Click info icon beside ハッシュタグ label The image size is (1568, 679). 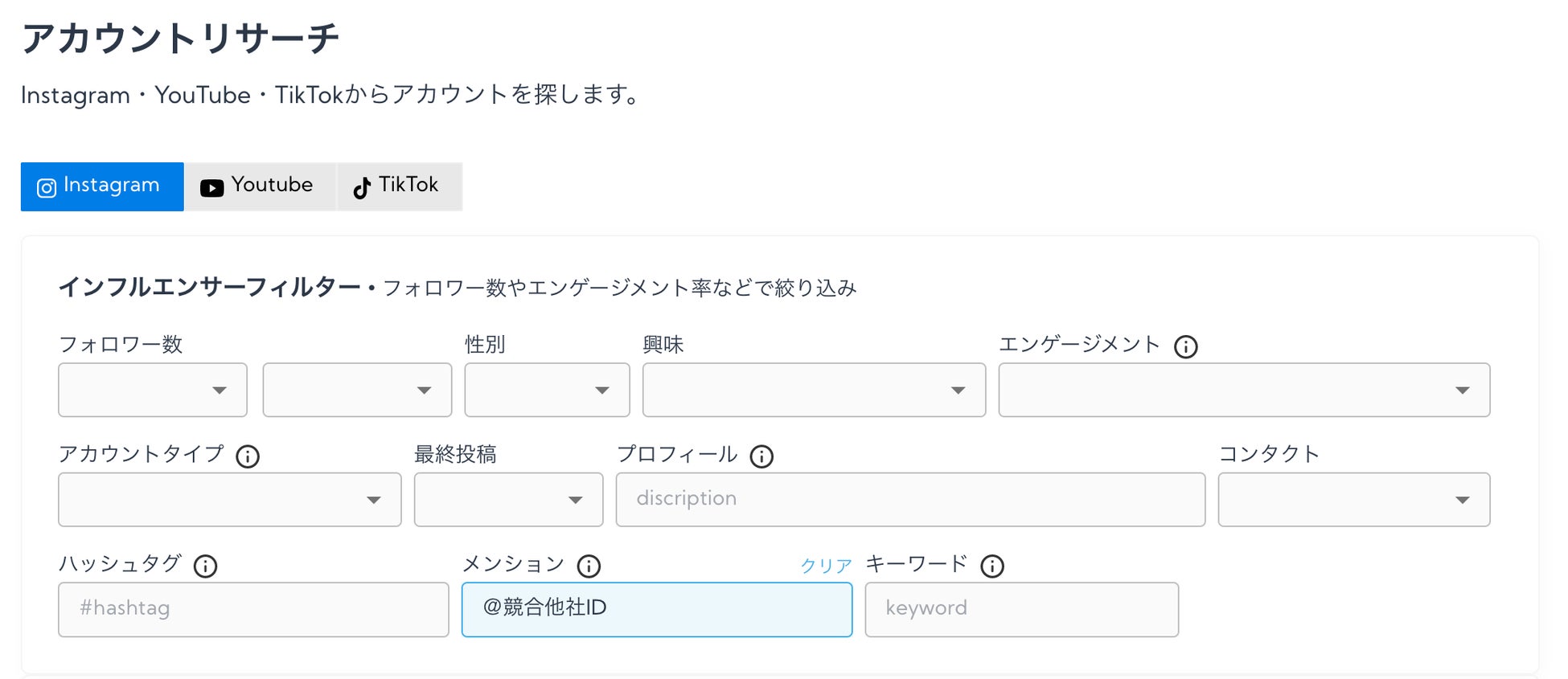click(206, 566)
